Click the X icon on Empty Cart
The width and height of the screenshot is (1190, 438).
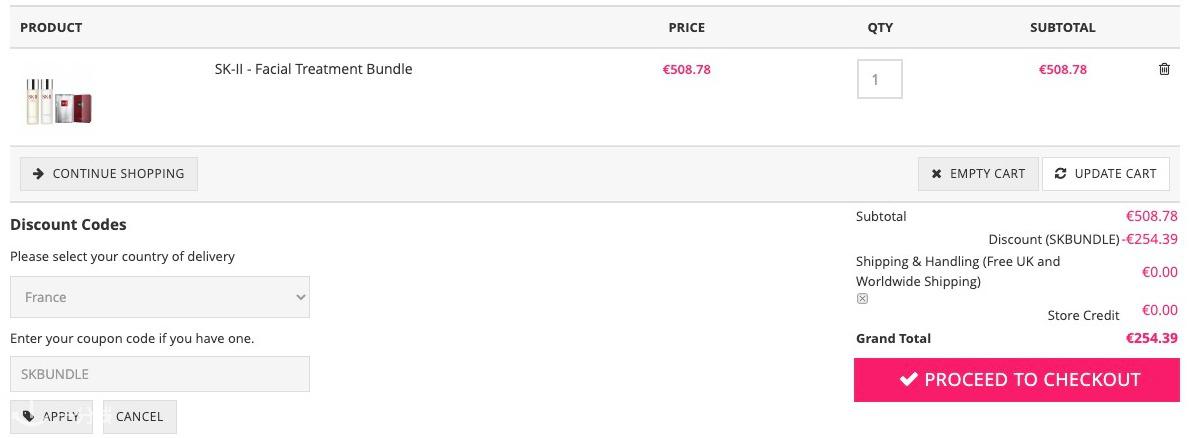pos(936,174)
